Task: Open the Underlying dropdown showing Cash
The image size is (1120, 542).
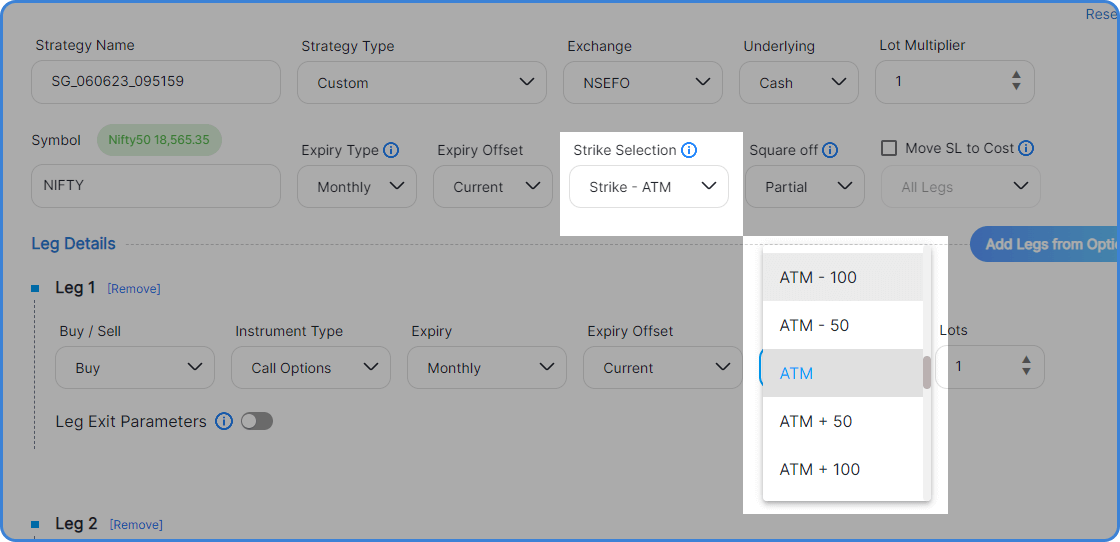Action: click(799, 82)
